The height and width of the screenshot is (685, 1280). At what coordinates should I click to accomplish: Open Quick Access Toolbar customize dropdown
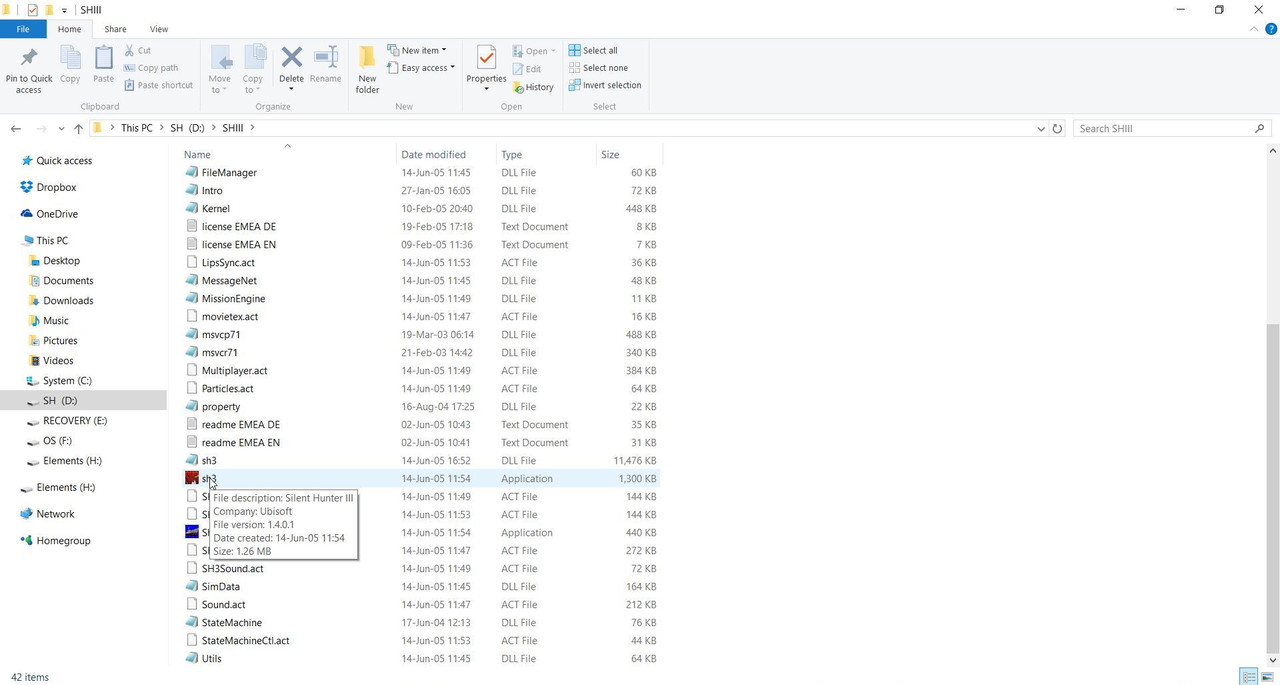point(65,10)
